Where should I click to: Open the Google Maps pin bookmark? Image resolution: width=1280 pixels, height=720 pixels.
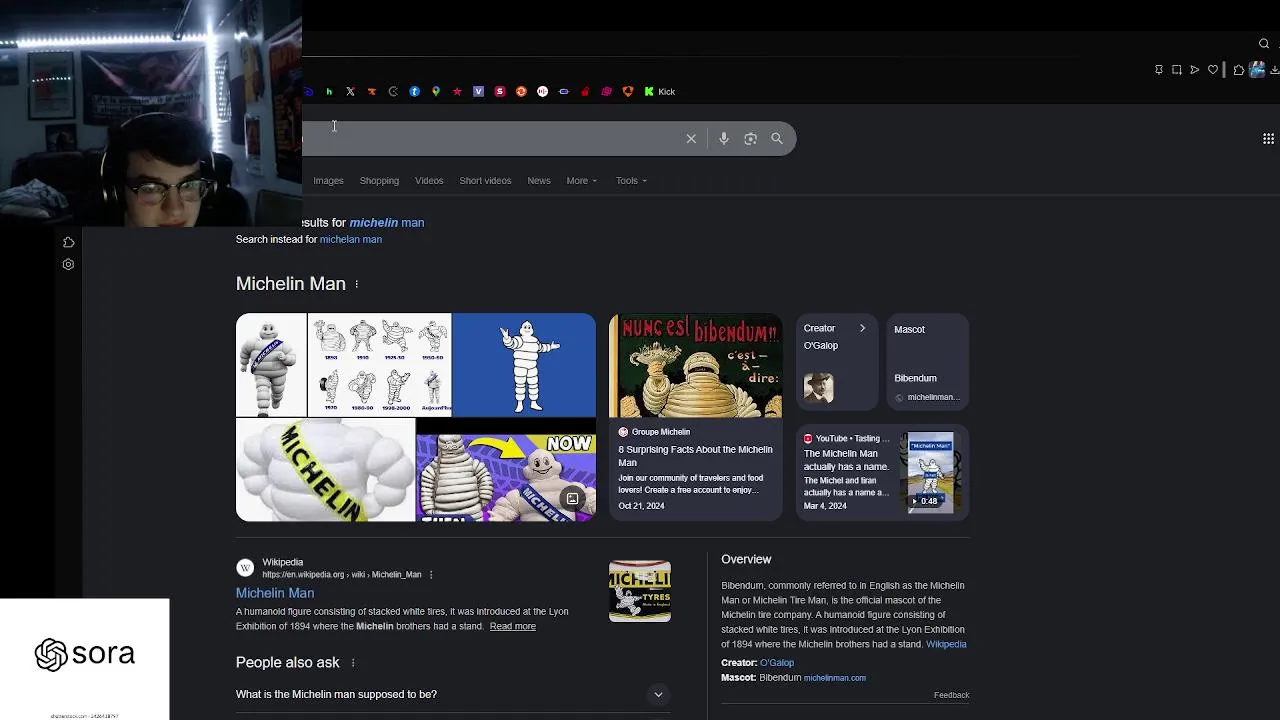coord(436,92)
